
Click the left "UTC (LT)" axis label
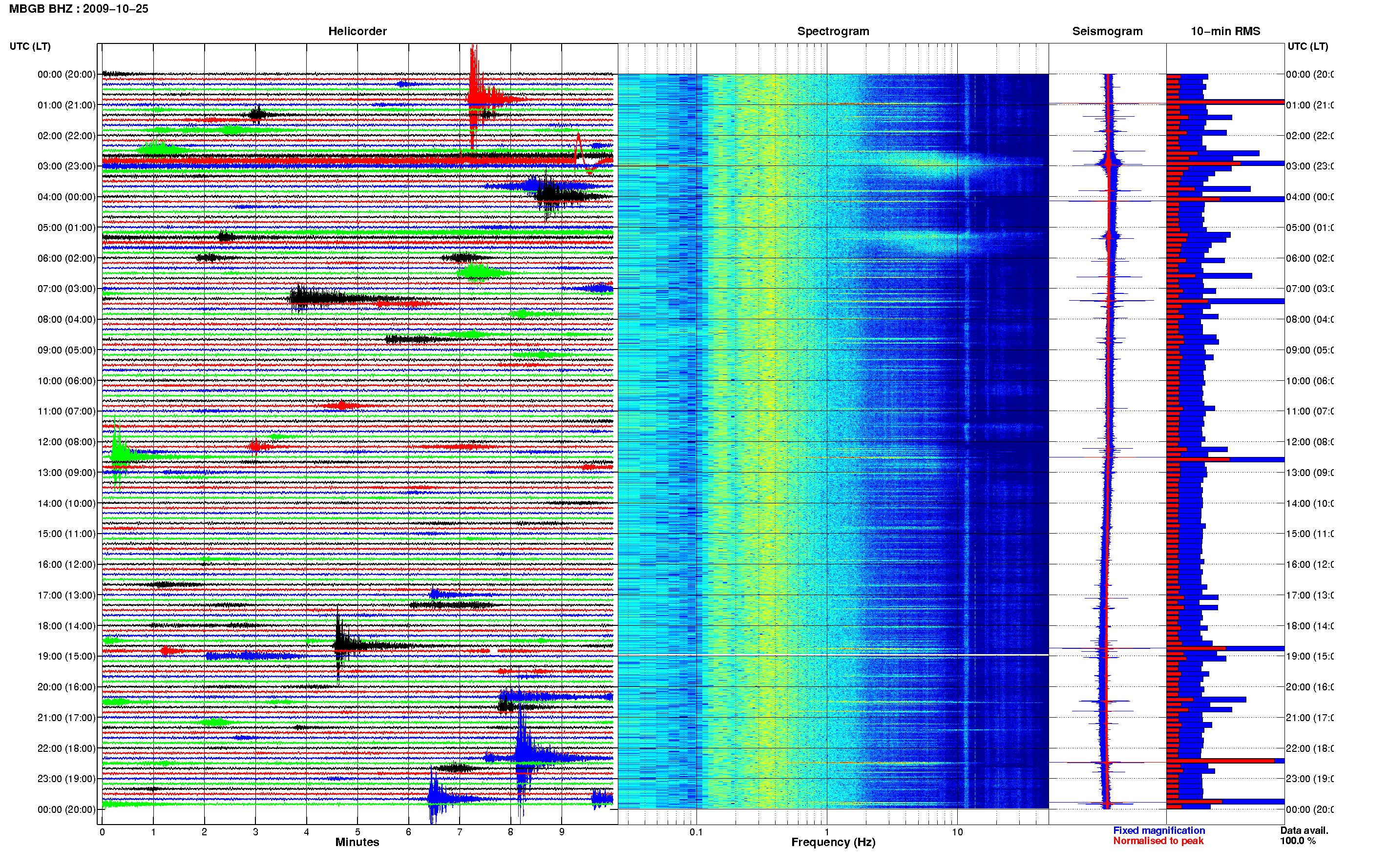(x=30, y=46)
